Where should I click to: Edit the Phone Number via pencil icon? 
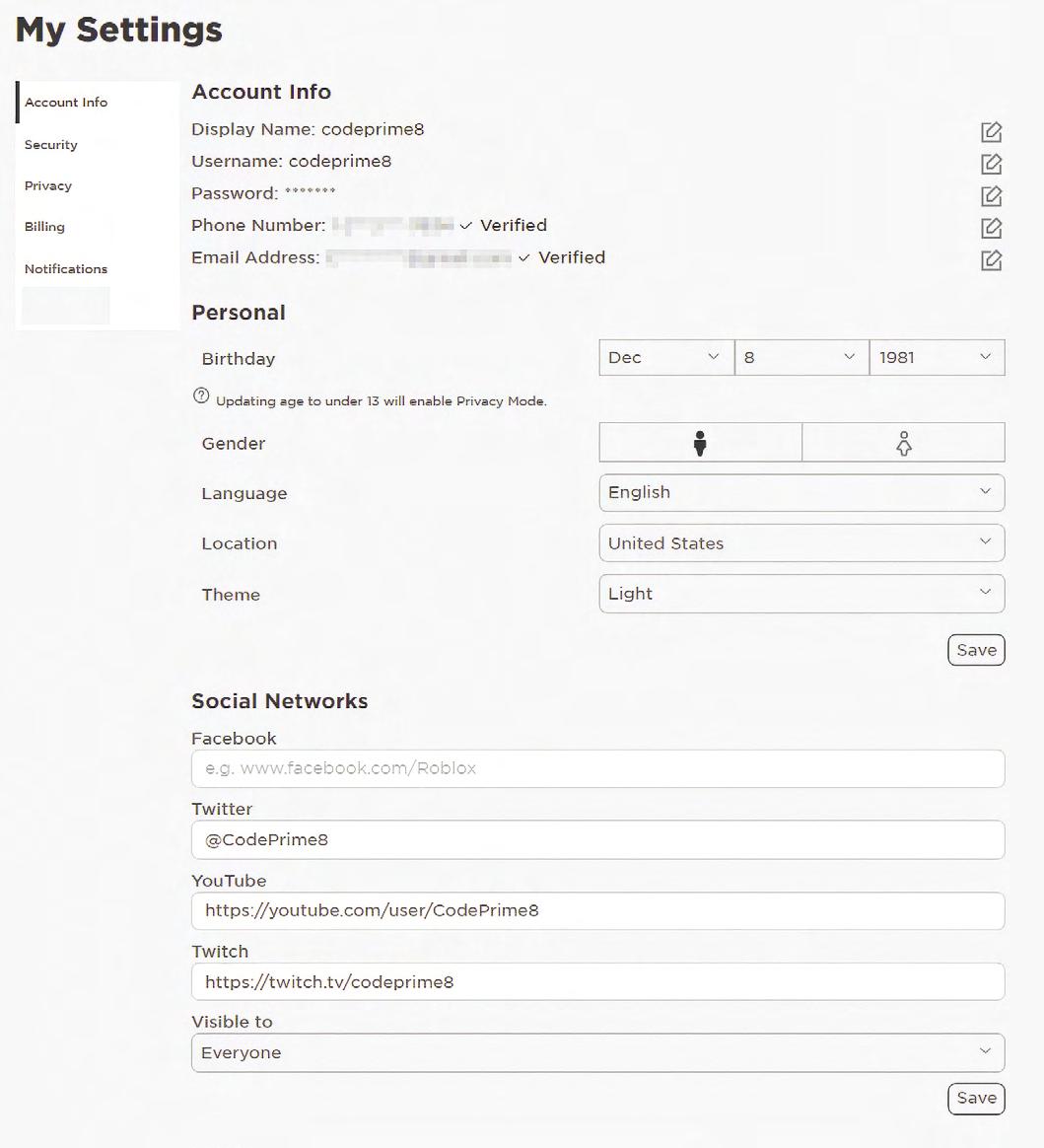pos(991,228)
